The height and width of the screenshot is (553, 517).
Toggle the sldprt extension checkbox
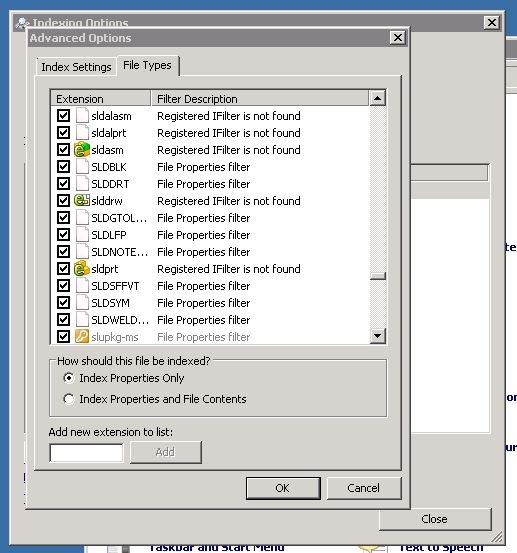click(63, 269)
